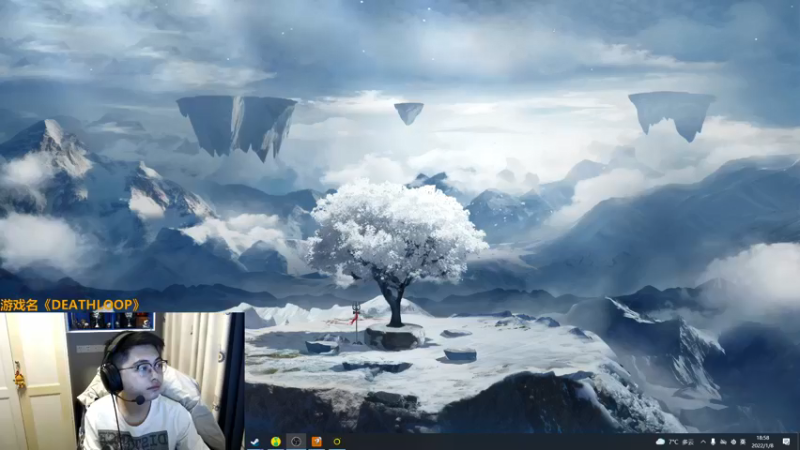This screenshot has height=450, width=800.
Task: Open the yellow ring taskbar app
Action: (337, 442)
